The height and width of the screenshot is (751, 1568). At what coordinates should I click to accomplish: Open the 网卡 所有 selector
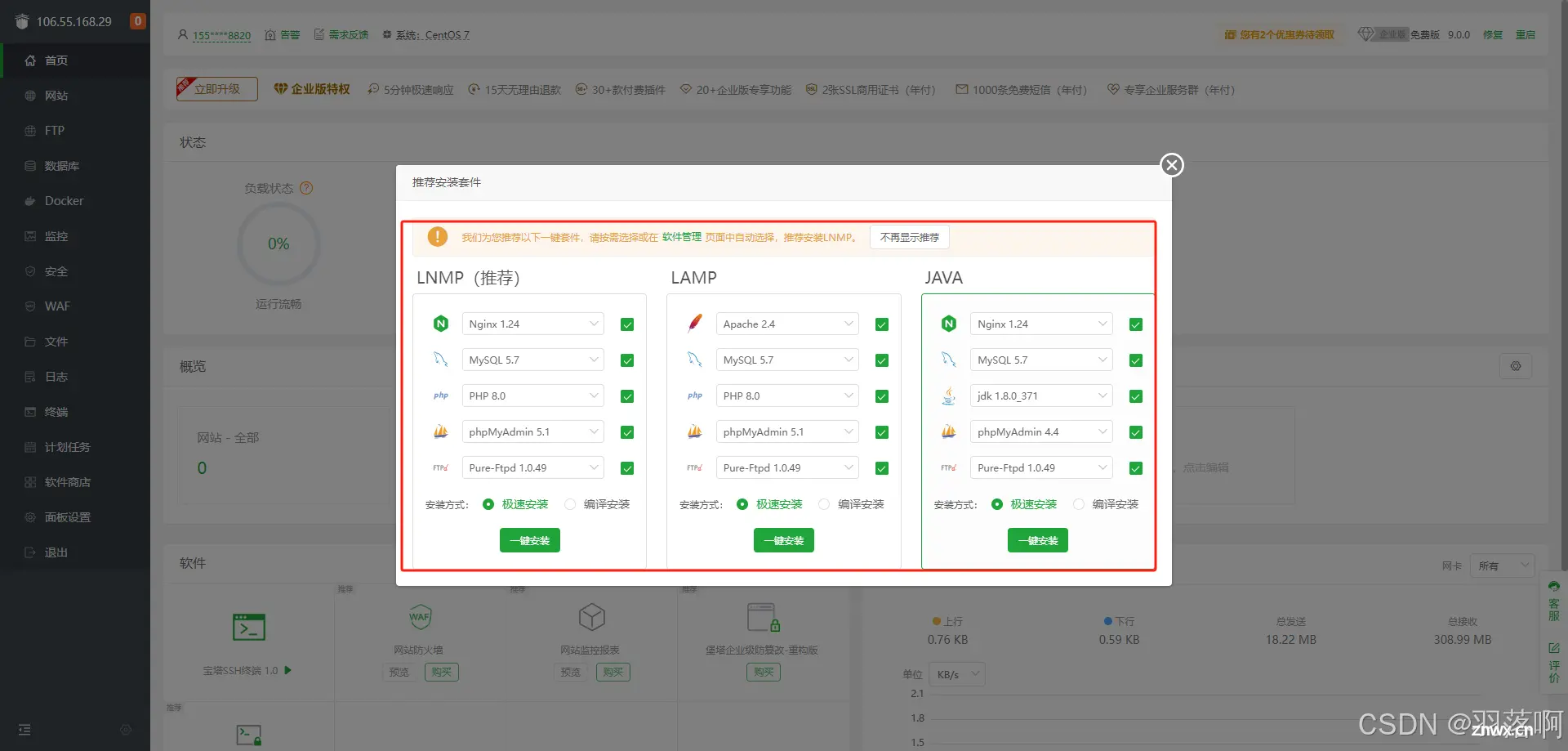coord(1502,565)
